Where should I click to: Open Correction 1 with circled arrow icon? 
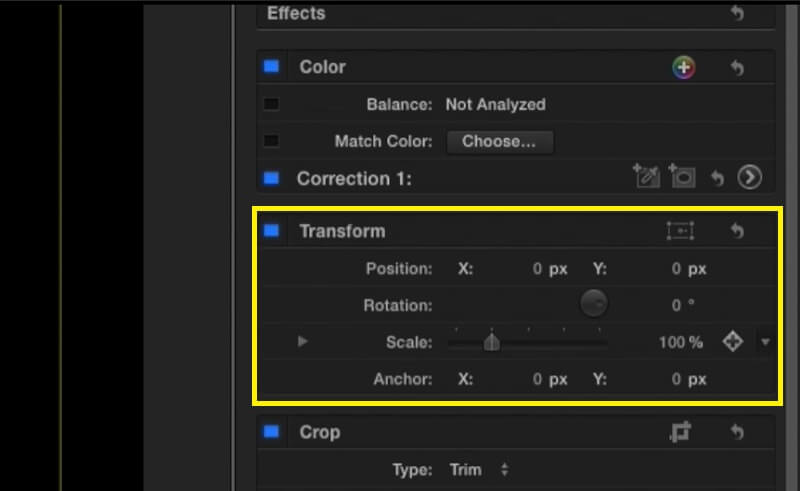[749, 178]
